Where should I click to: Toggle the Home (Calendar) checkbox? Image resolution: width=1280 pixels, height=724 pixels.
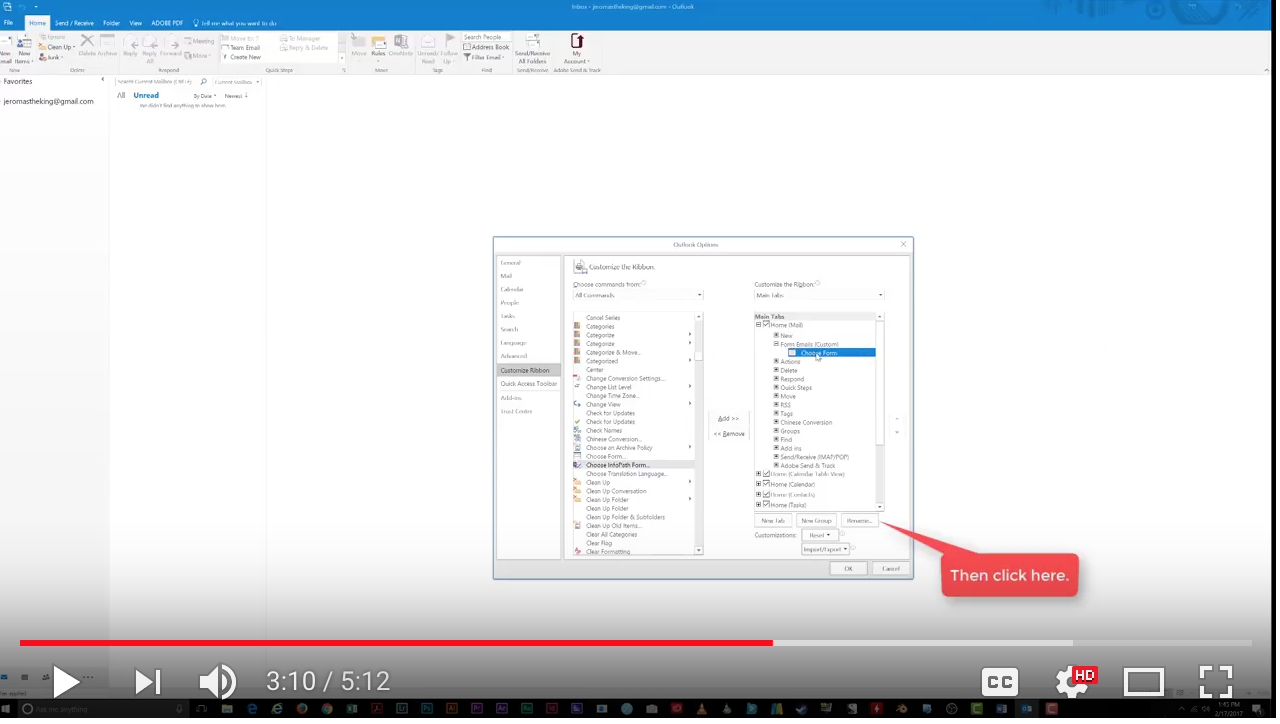click(766, 484)
